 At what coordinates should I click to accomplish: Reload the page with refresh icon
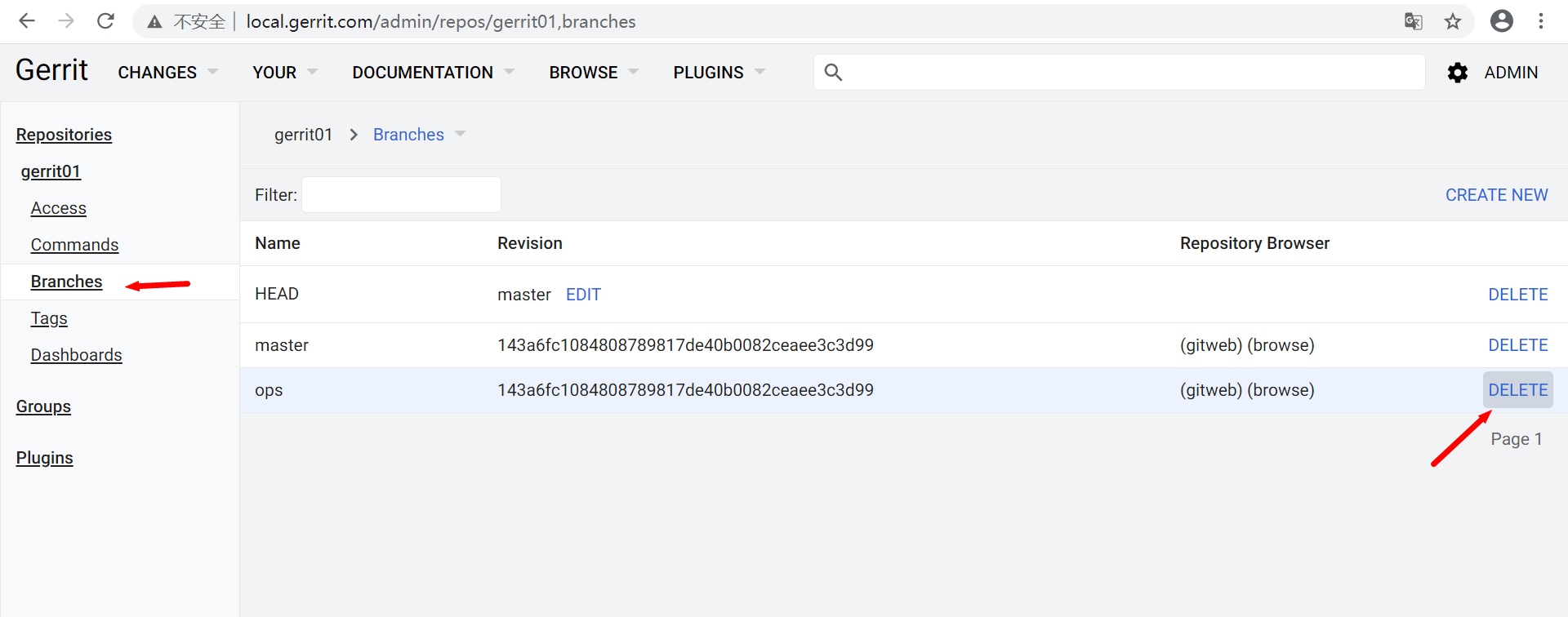[105, 21]
